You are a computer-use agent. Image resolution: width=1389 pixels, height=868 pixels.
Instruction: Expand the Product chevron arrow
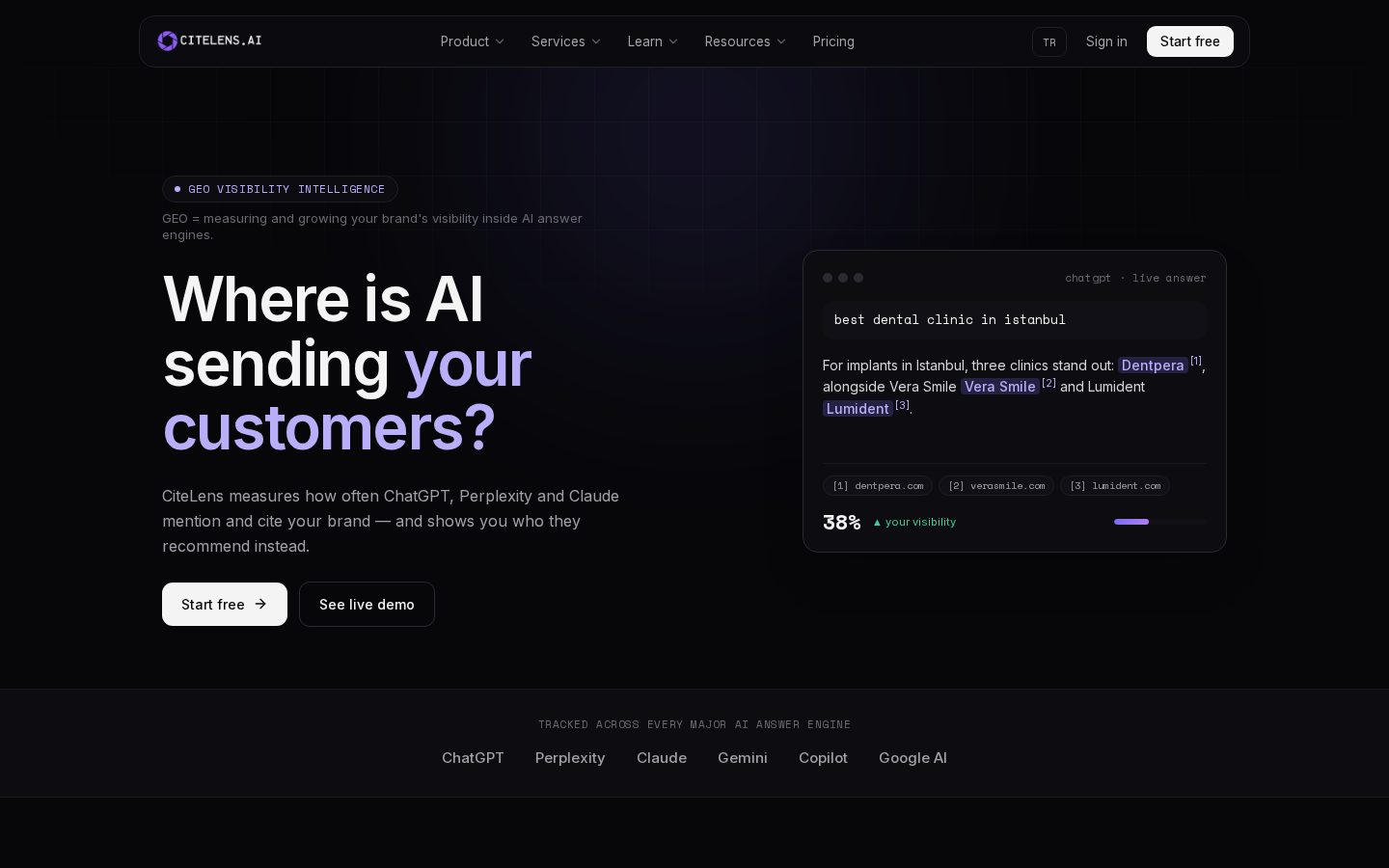coord(500,41)
